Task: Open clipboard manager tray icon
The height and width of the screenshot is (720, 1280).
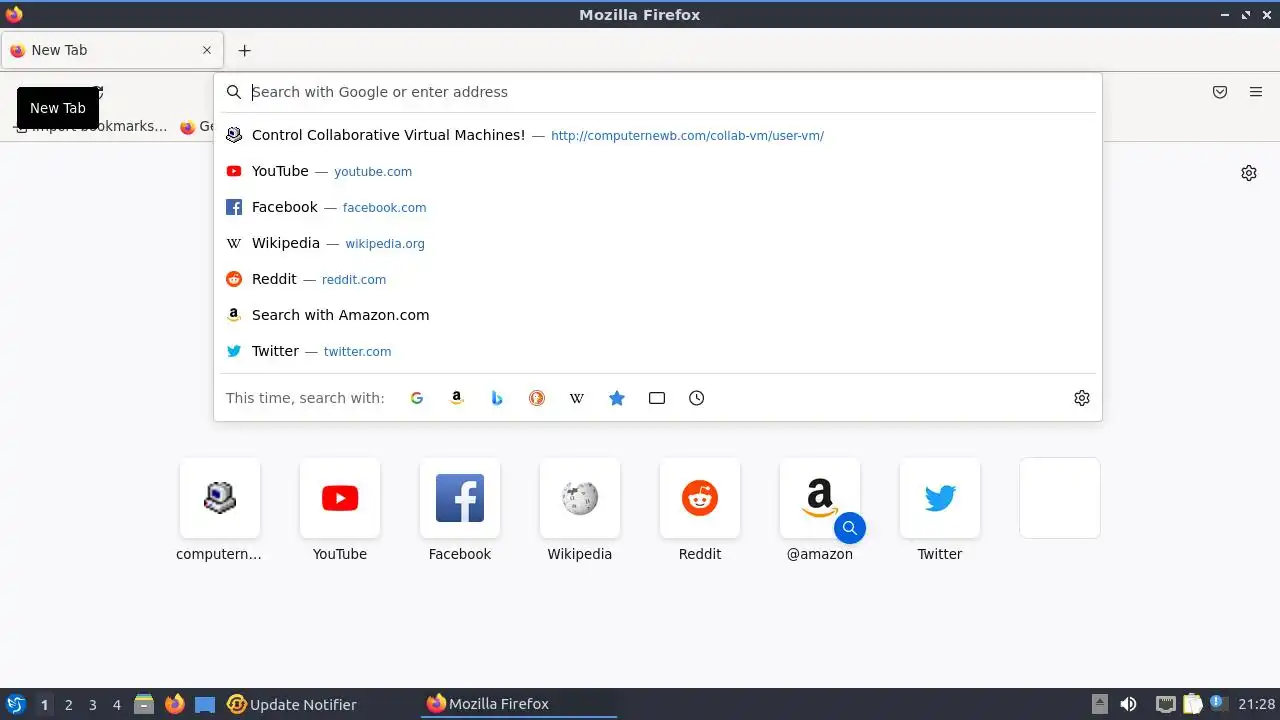Action: point(1192,704)
